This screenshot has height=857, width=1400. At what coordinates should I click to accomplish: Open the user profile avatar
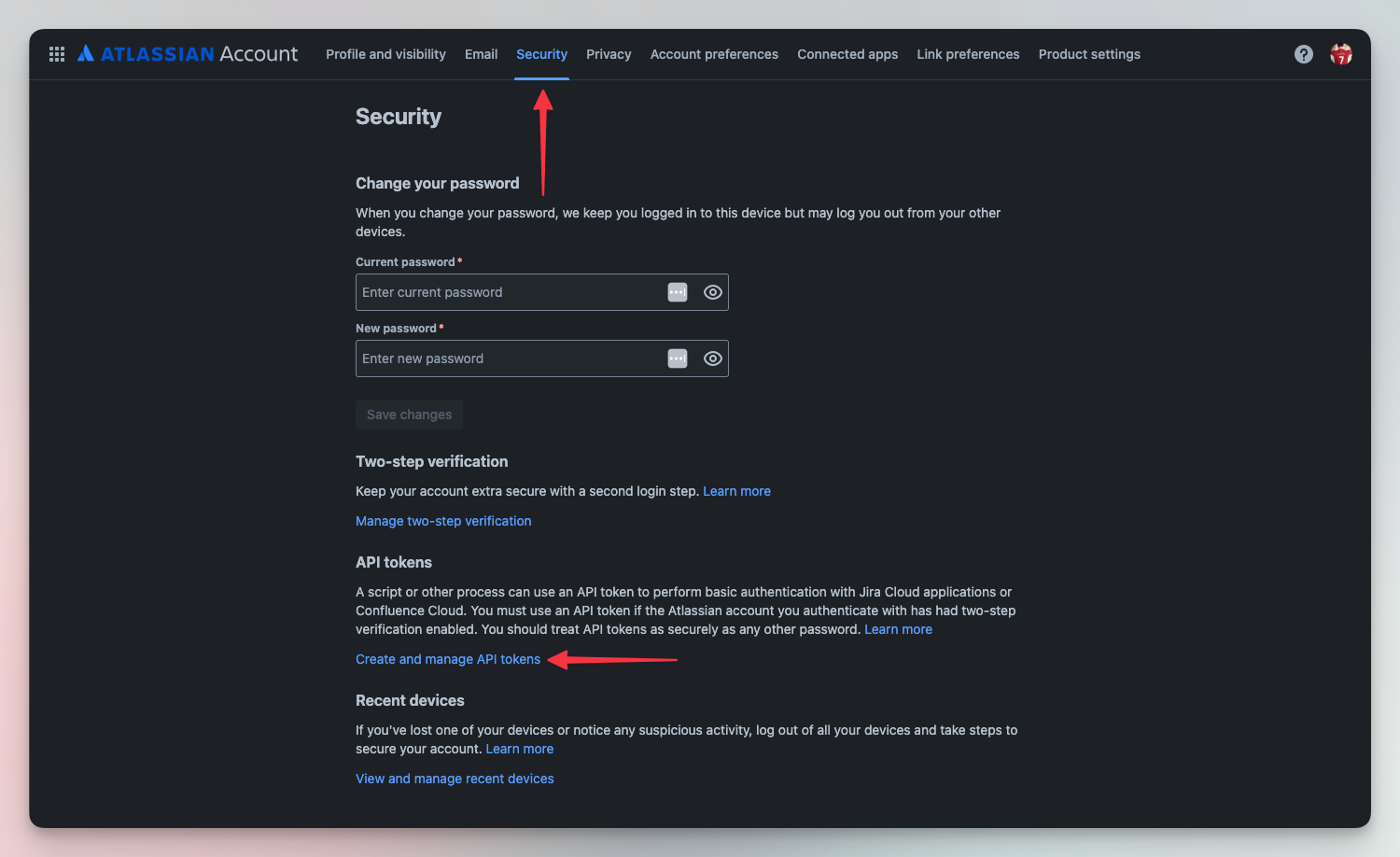[1341, 54]
